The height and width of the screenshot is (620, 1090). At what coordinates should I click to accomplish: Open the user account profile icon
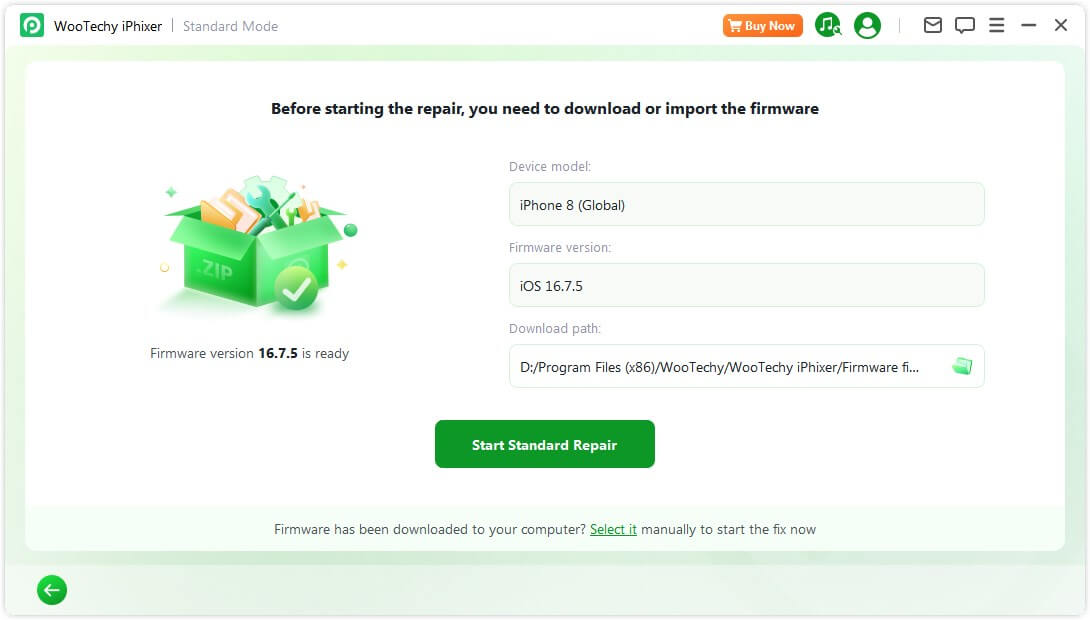[x=868, y=26]
